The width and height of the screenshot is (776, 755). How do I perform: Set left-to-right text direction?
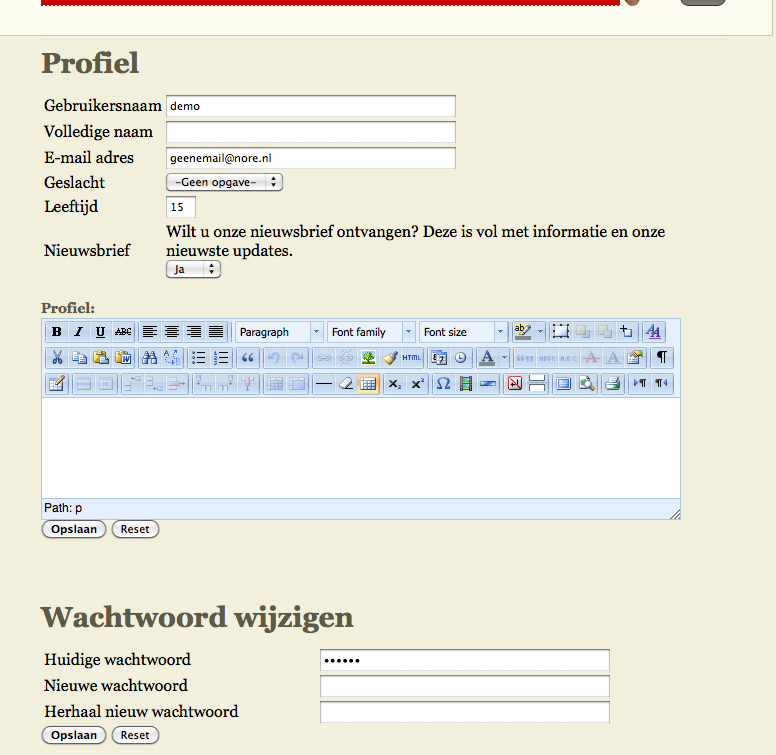(x=639, y=383)
